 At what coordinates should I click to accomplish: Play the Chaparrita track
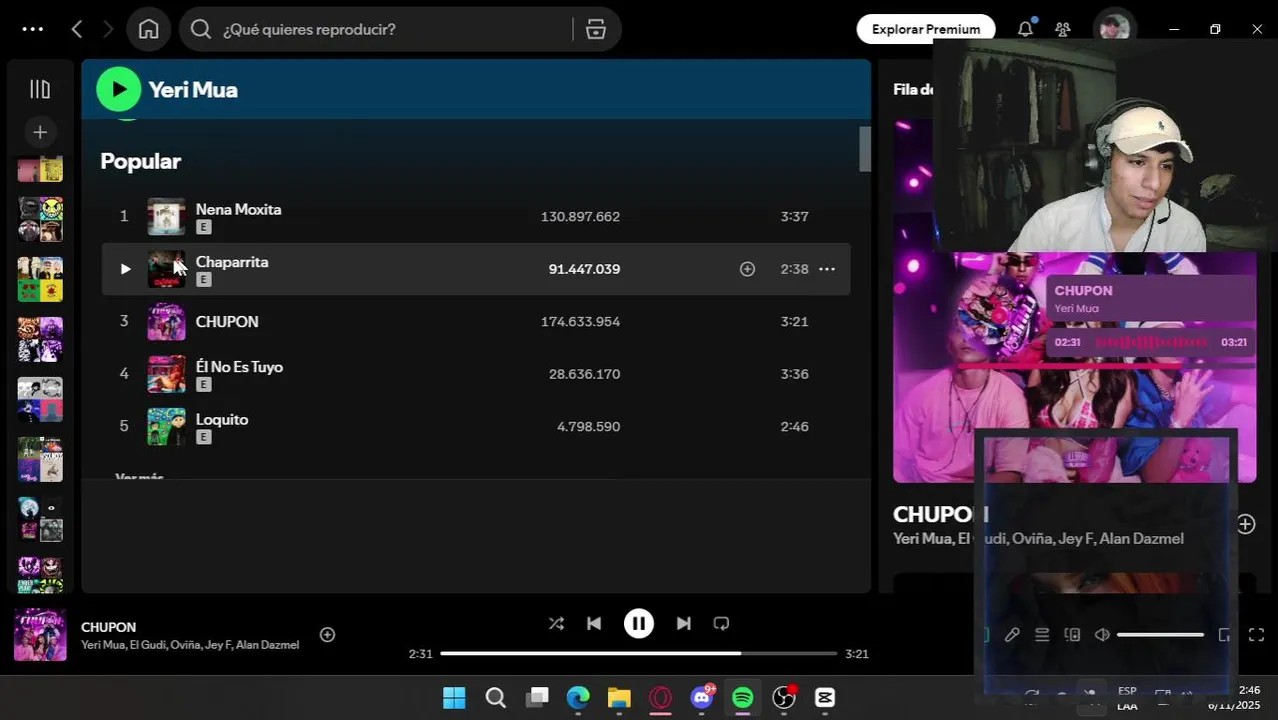tap(125, 269)
